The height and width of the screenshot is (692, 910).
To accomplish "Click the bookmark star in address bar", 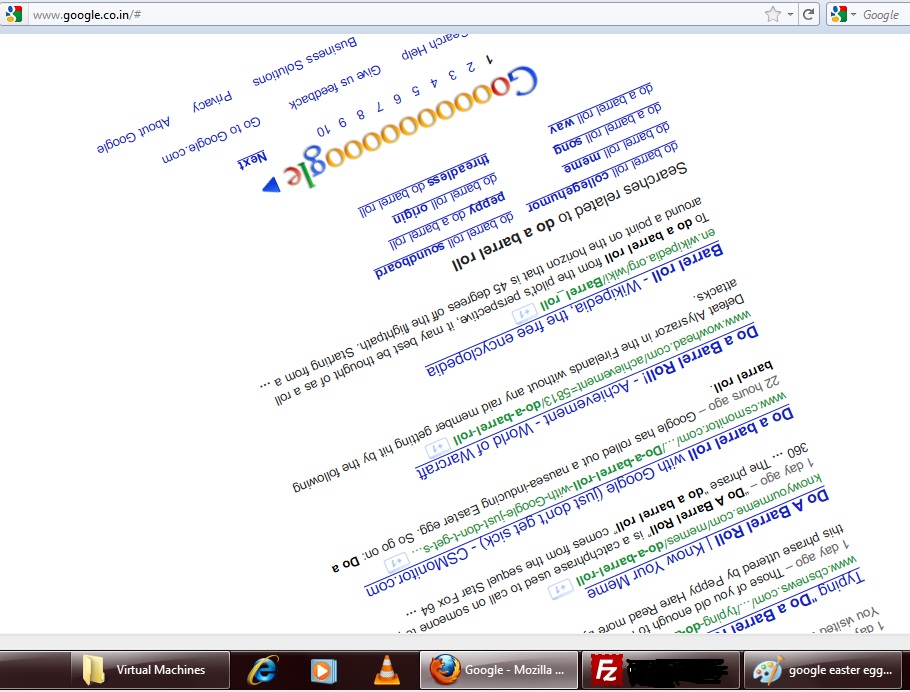I will 772,14.
